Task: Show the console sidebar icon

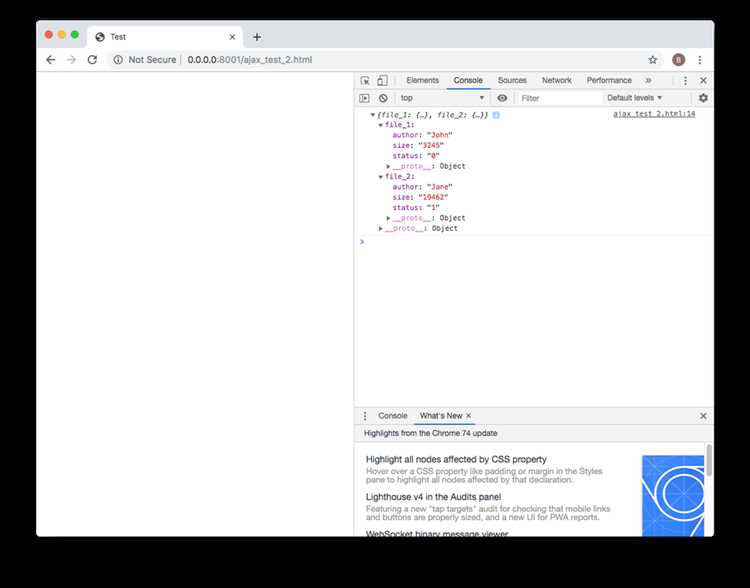Action: coord(364,98)
